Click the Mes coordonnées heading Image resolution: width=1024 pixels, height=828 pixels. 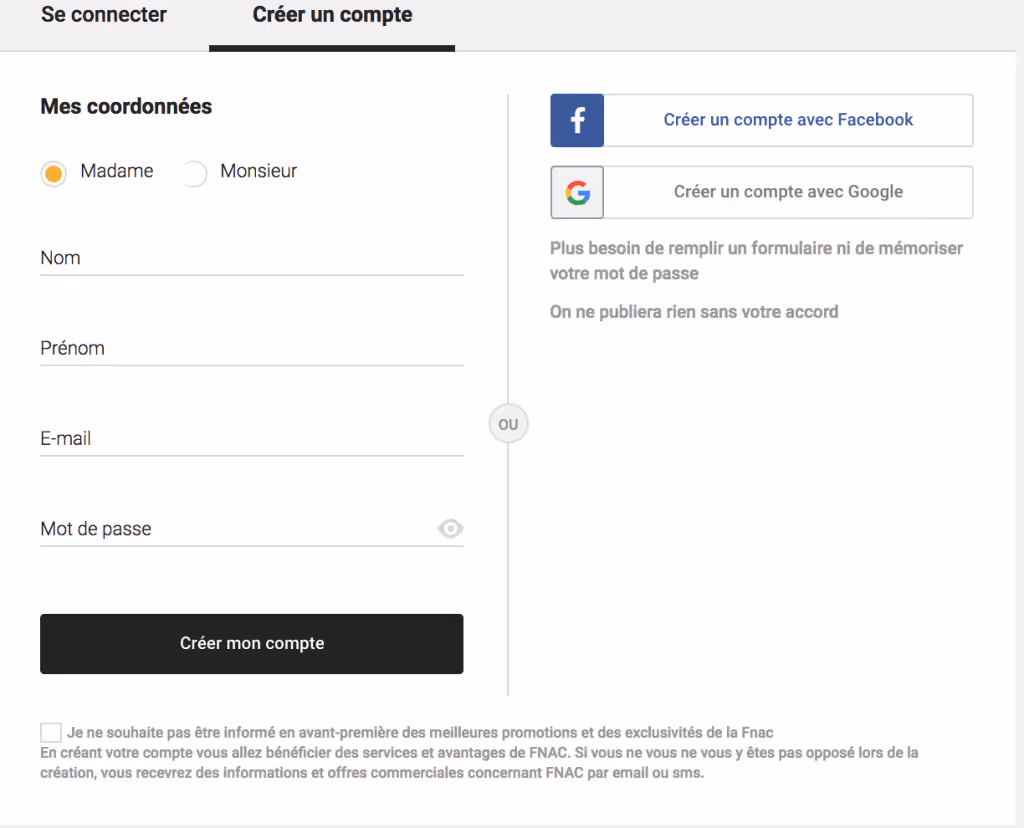click(x=126, y=106)
